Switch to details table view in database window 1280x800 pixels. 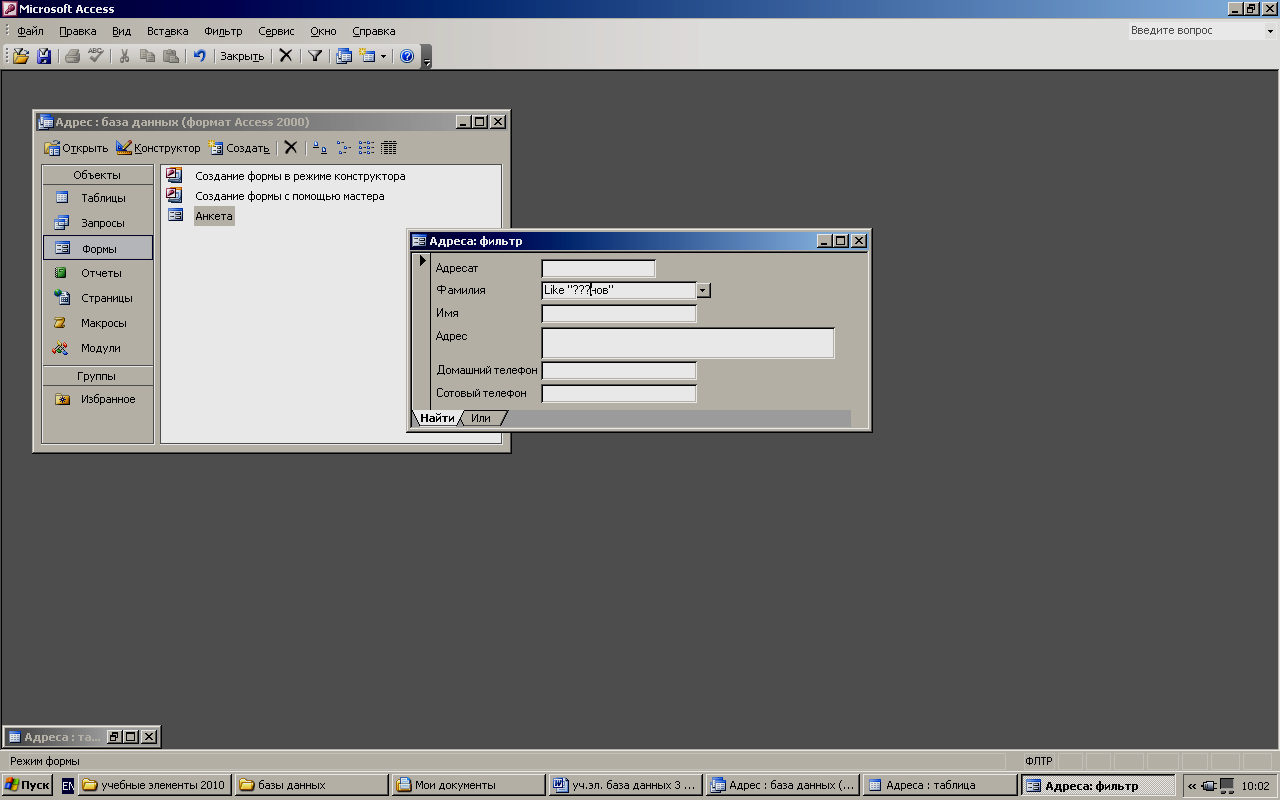(389, 148)
